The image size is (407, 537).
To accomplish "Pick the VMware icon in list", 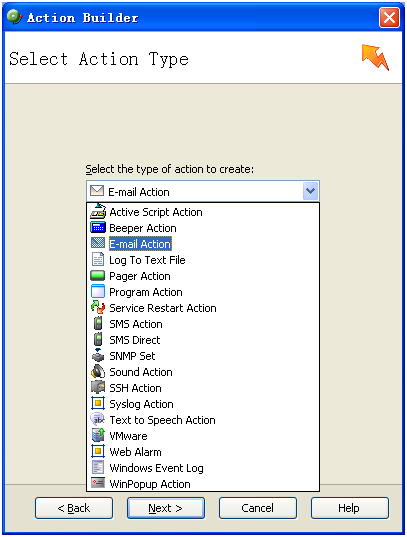I will coord(98,435).
